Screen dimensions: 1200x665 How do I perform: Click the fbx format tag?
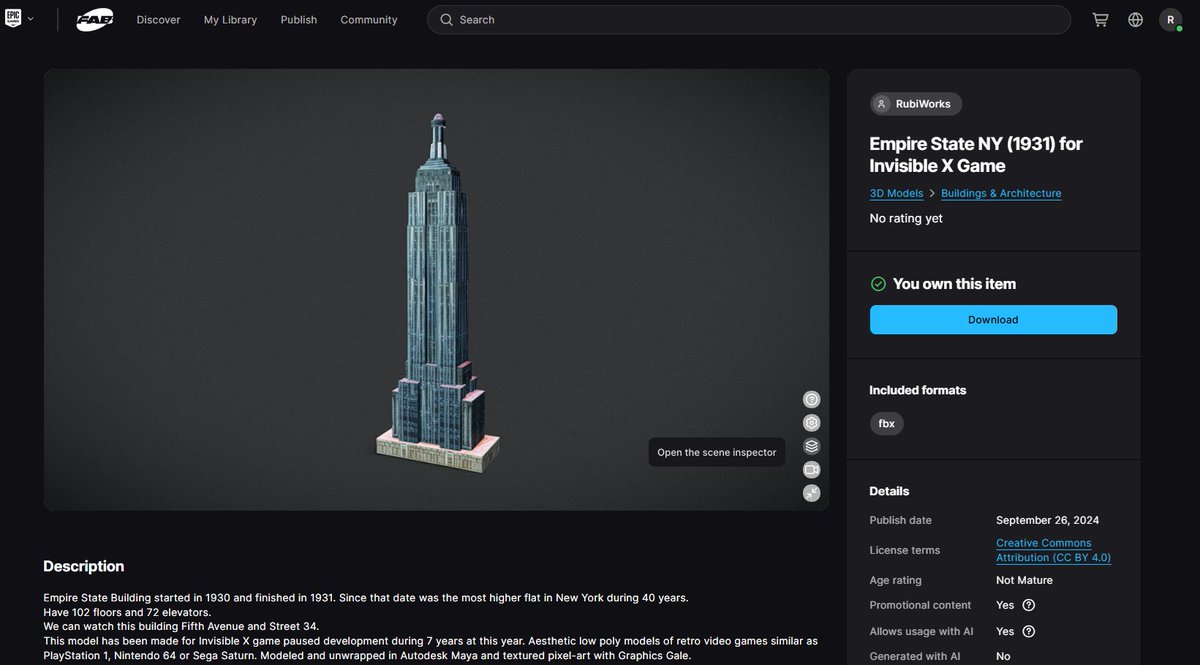click(886, 424)
